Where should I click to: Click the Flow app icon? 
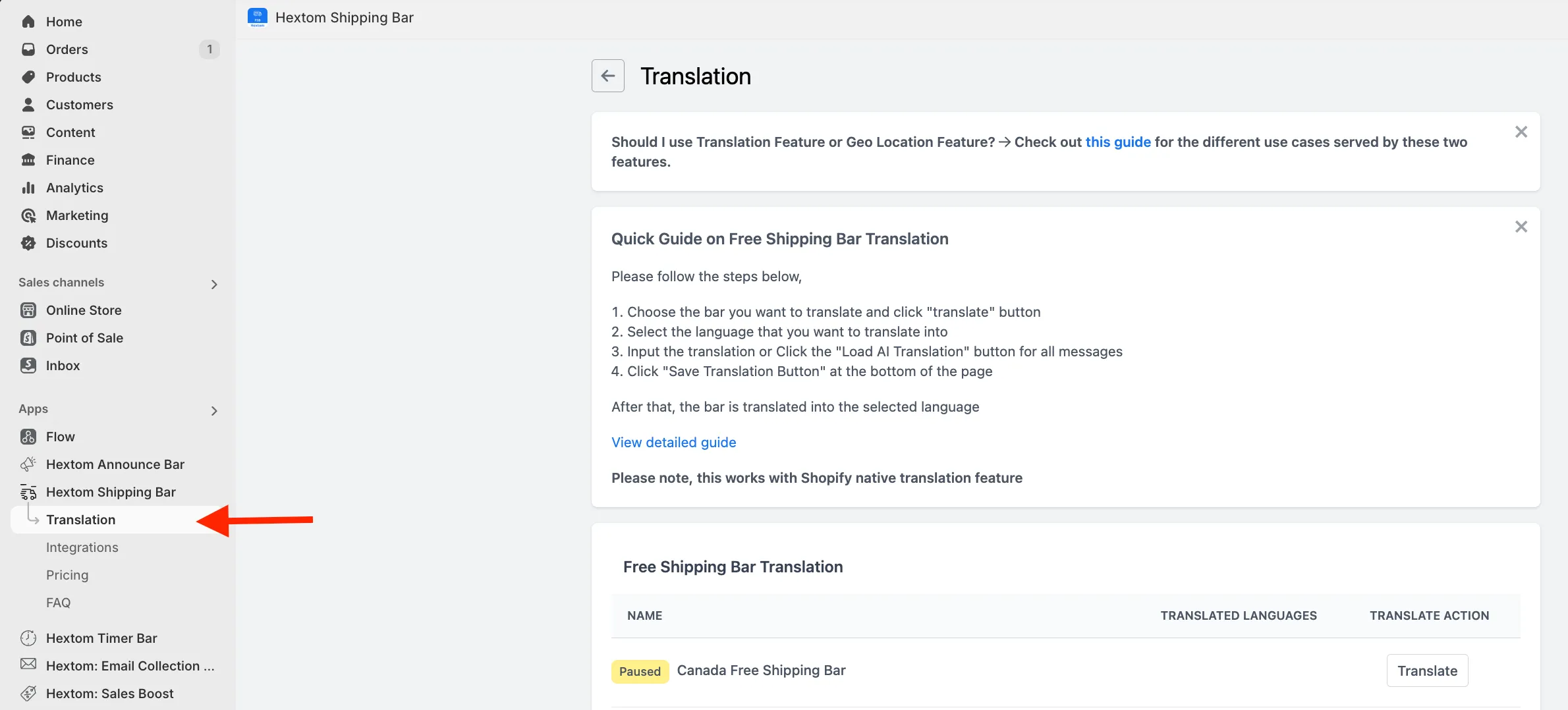(28, 437)
